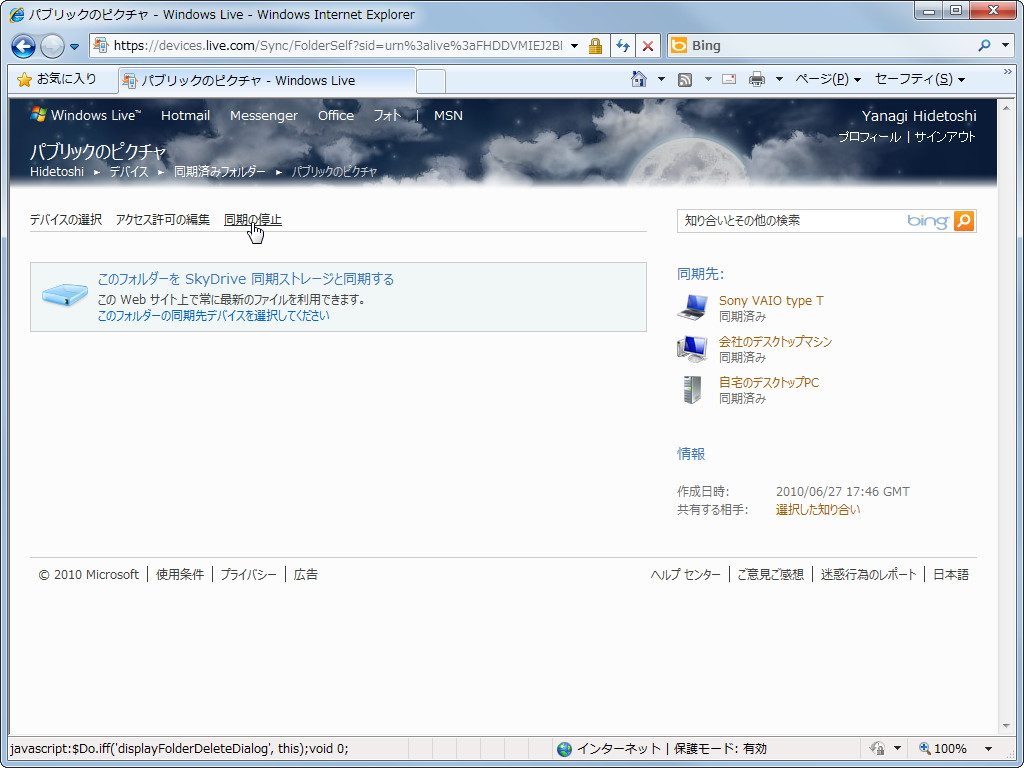Click the 選択した知り合い sharing link
This screenshot has width=1024, height=768.
click(x=818, y=510)
